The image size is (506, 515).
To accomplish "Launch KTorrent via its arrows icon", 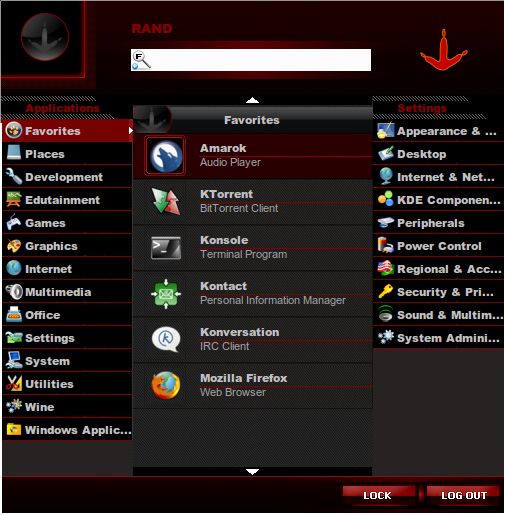I will 166,201.
